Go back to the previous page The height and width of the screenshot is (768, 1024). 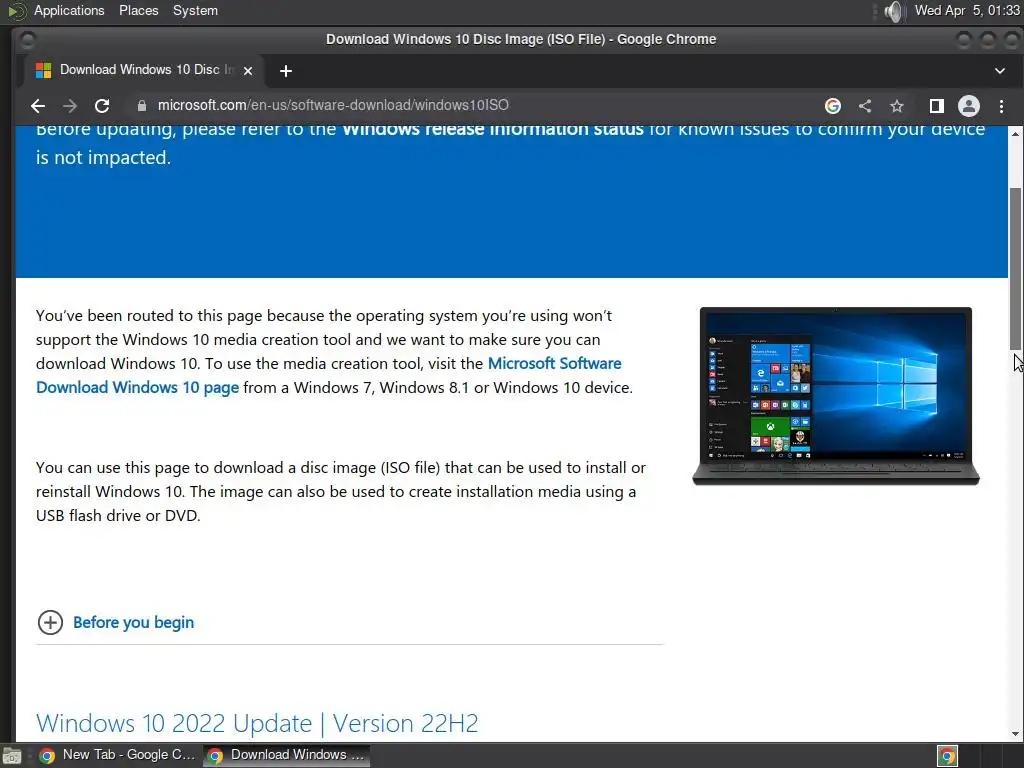tap(38, 106)
